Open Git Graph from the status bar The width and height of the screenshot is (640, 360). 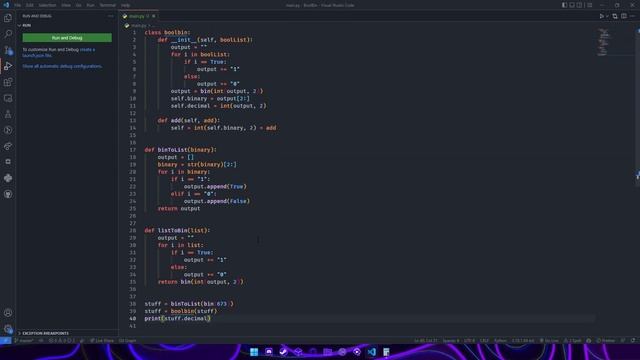[127, 340]
